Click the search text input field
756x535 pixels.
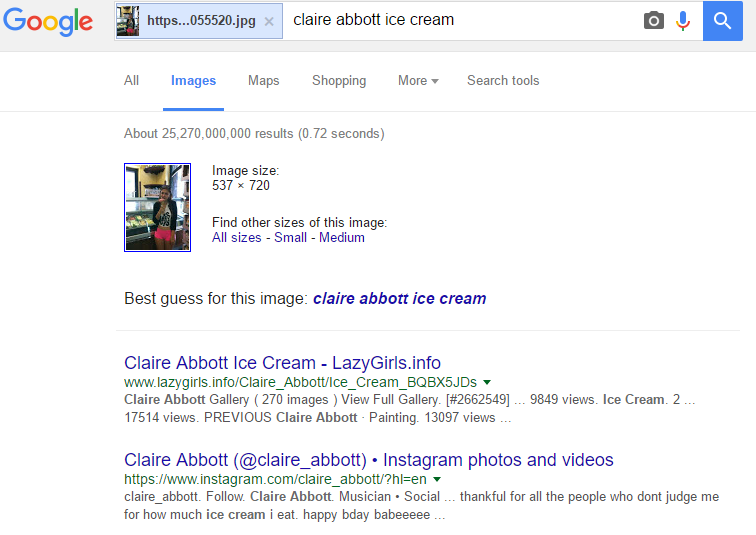[x=463, y=20]
